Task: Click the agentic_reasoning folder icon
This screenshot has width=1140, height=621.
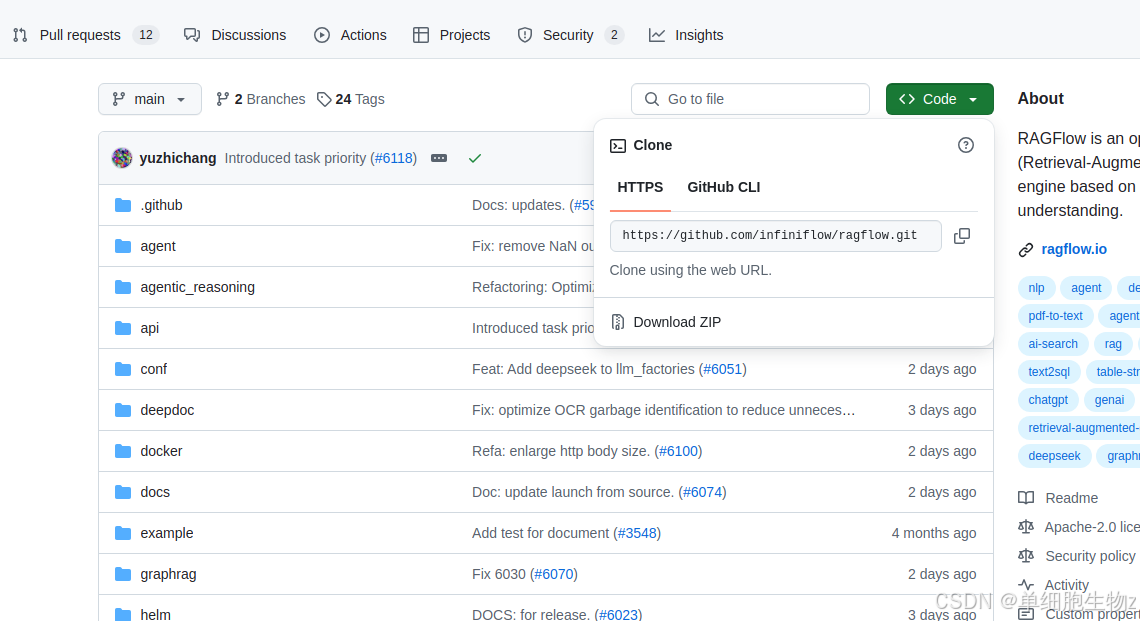Action: tap(123, 287)
